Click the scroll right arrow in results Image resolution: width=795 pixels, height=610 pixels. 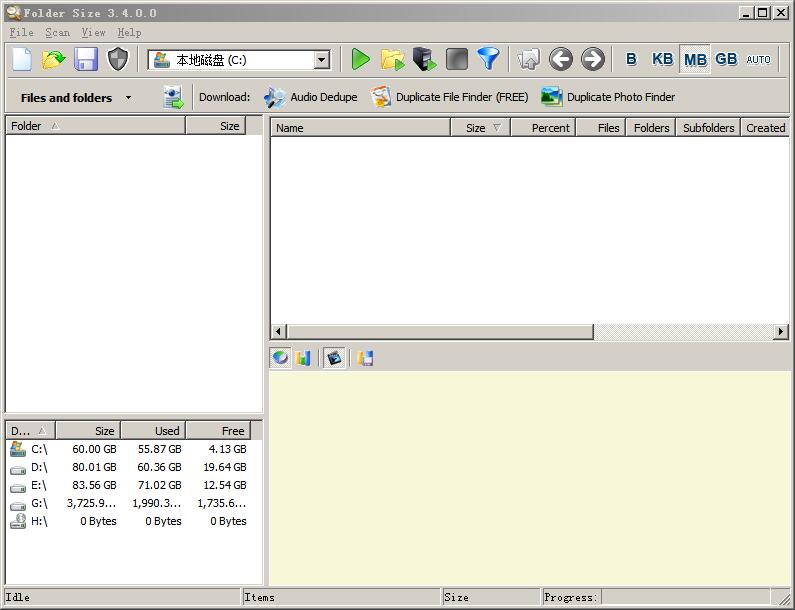[x=781, y=332]
